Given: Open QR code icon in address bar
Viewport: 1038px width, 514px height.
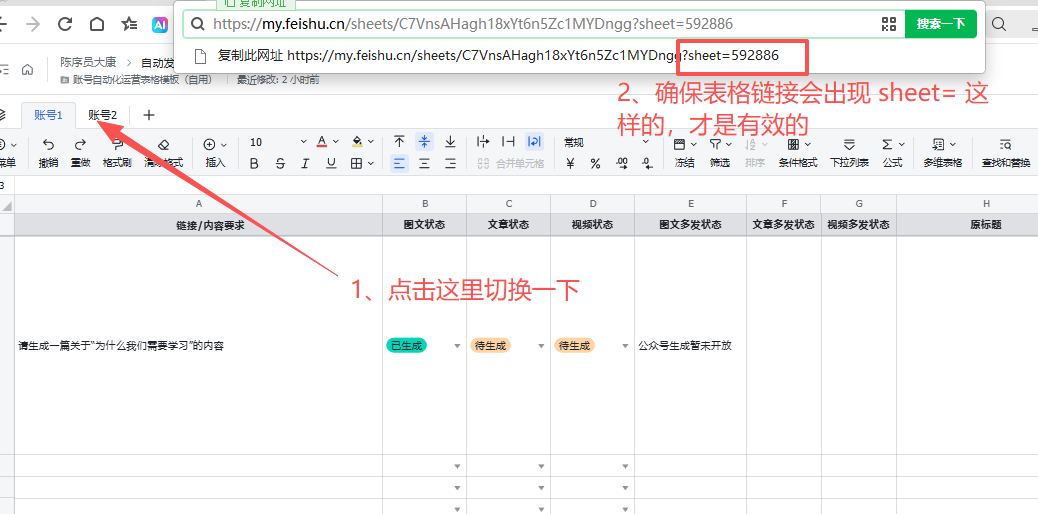Looking at the screenshot, I should pos(888,25).
